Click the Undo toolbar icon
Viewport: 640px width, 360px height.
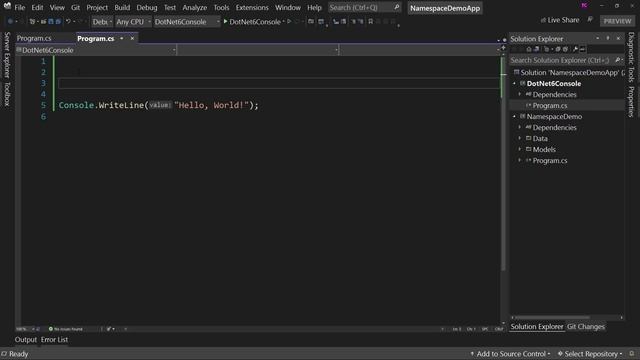[68, 21]
